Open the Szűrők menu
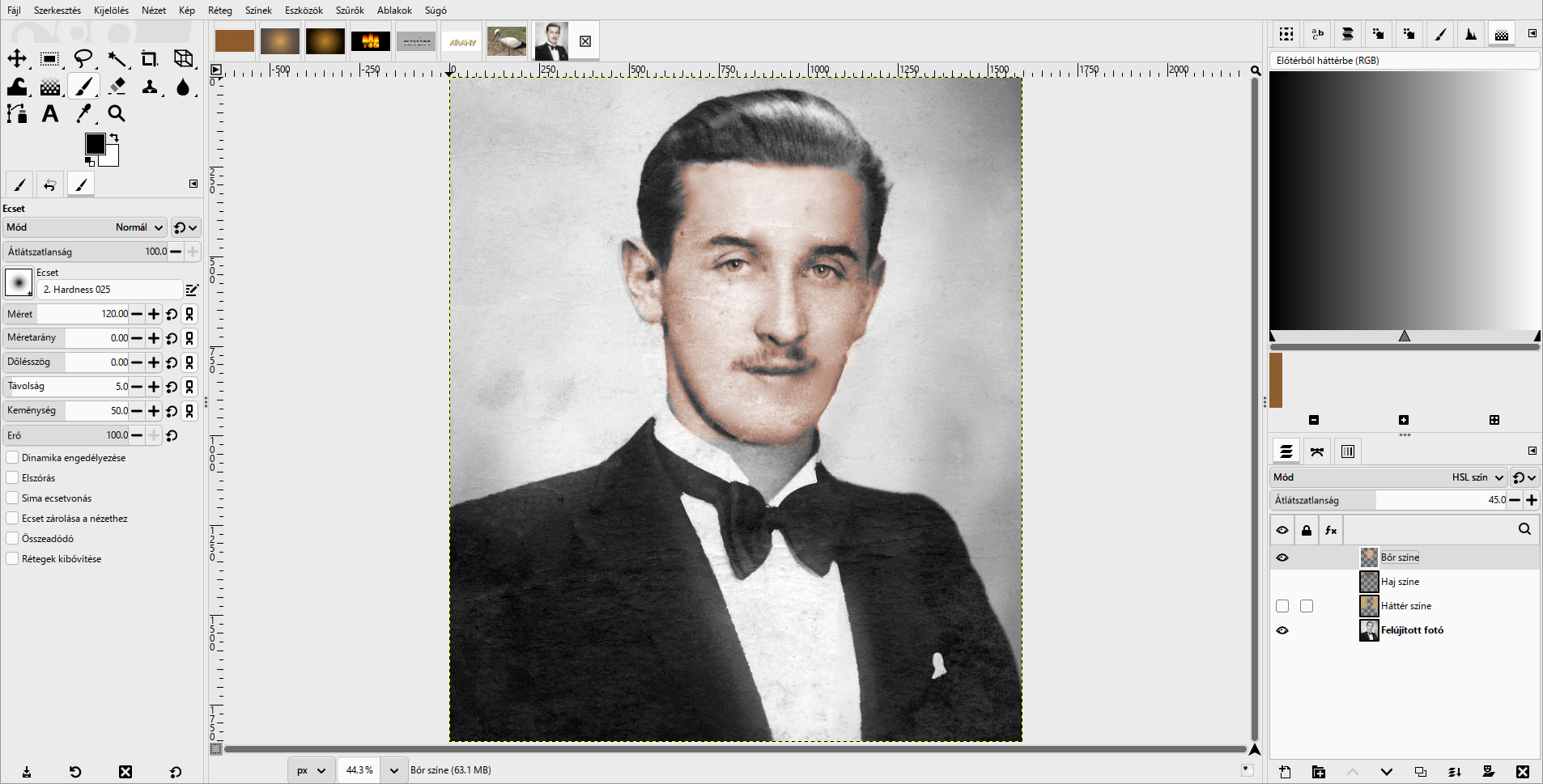 350,11
